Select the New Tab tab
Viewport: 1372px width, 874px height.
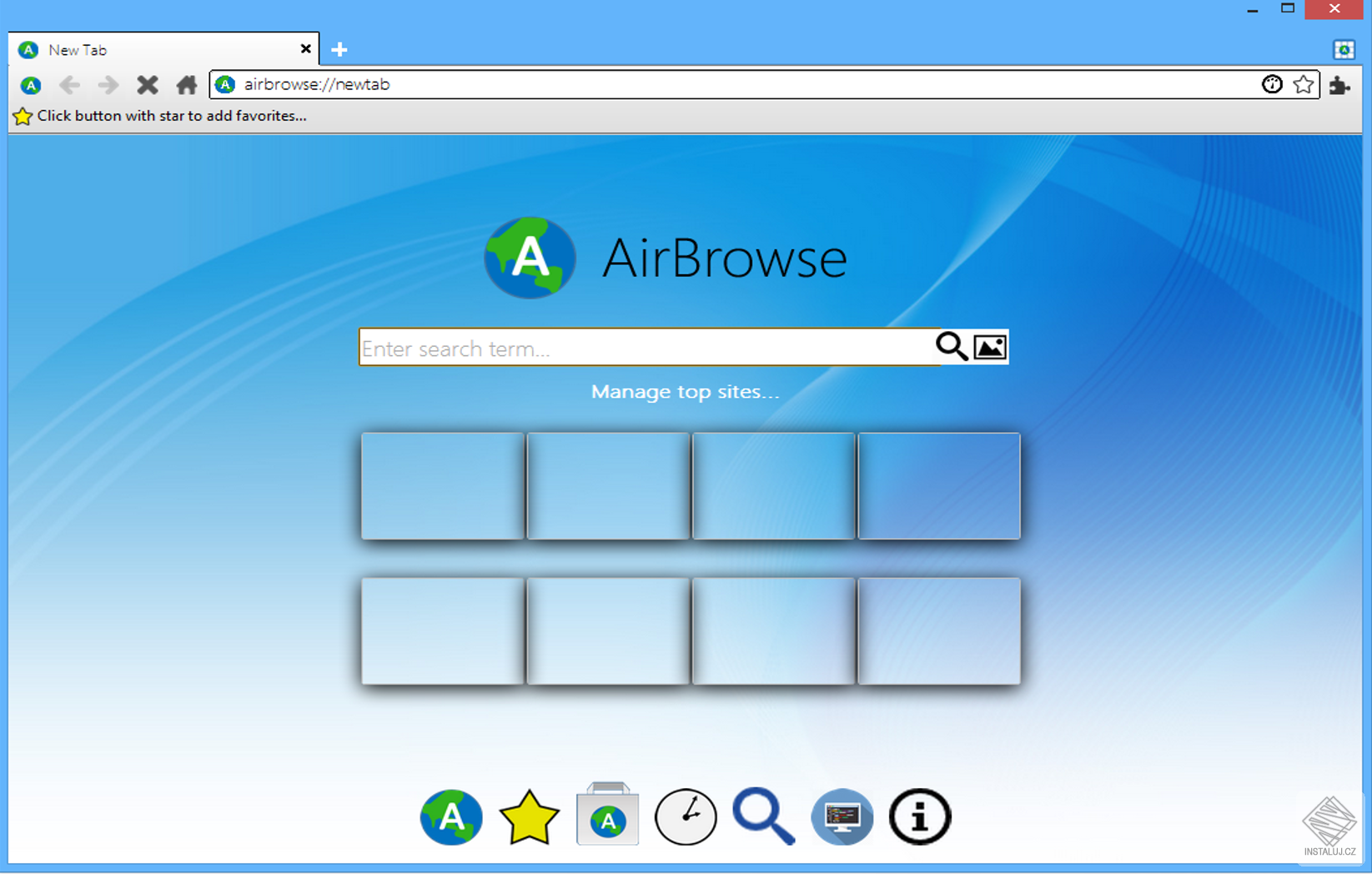coord(163,49)
